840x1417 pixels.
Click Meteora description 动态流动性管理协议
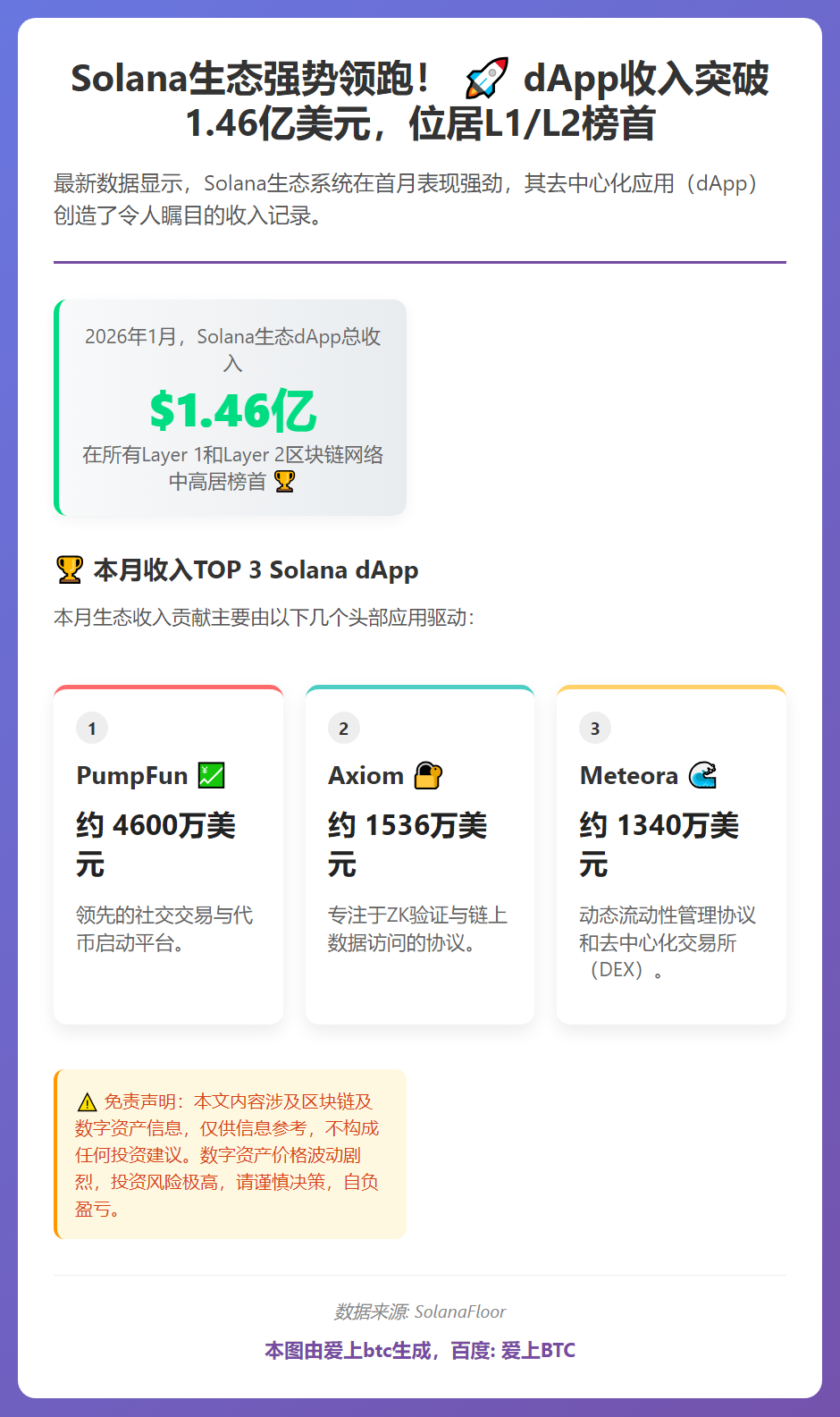[x=668, y=942]
